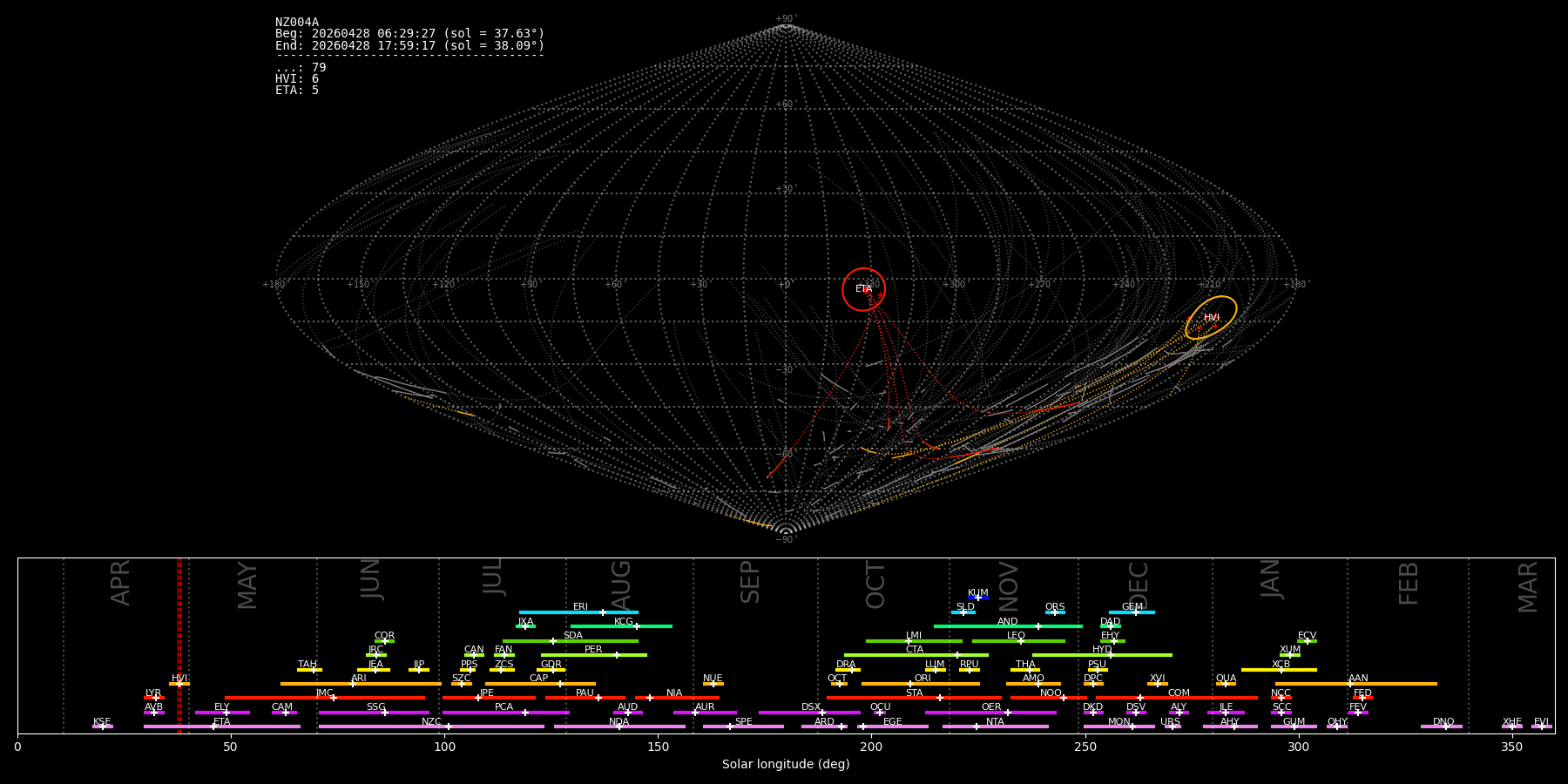
Task: Click the AND shower bar label
Action: pyautogui.click(x=1008, y=622)
